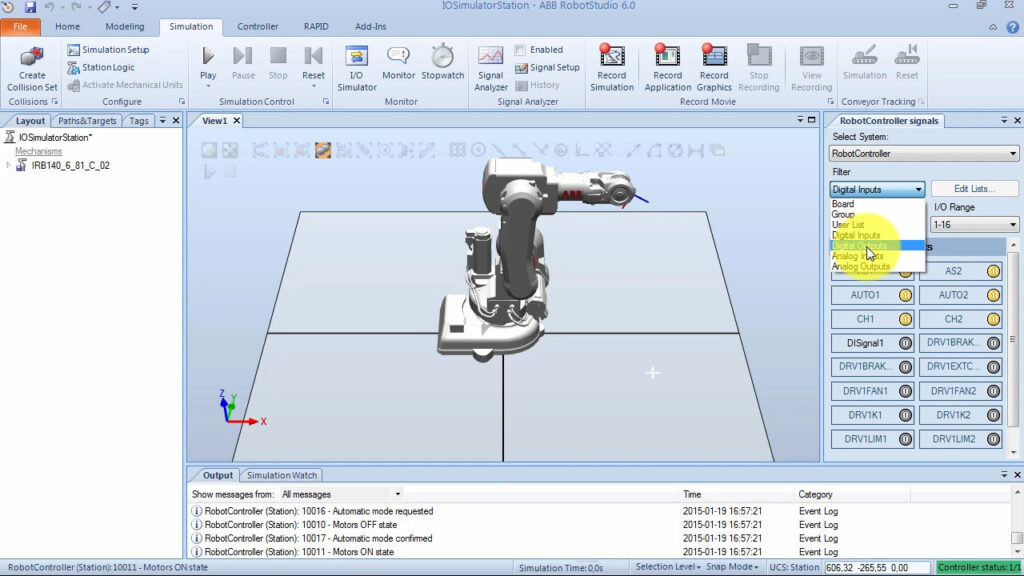Open the Filter dropdown
The height and width of the screenshot is (576, 1024).
point(877,189)
